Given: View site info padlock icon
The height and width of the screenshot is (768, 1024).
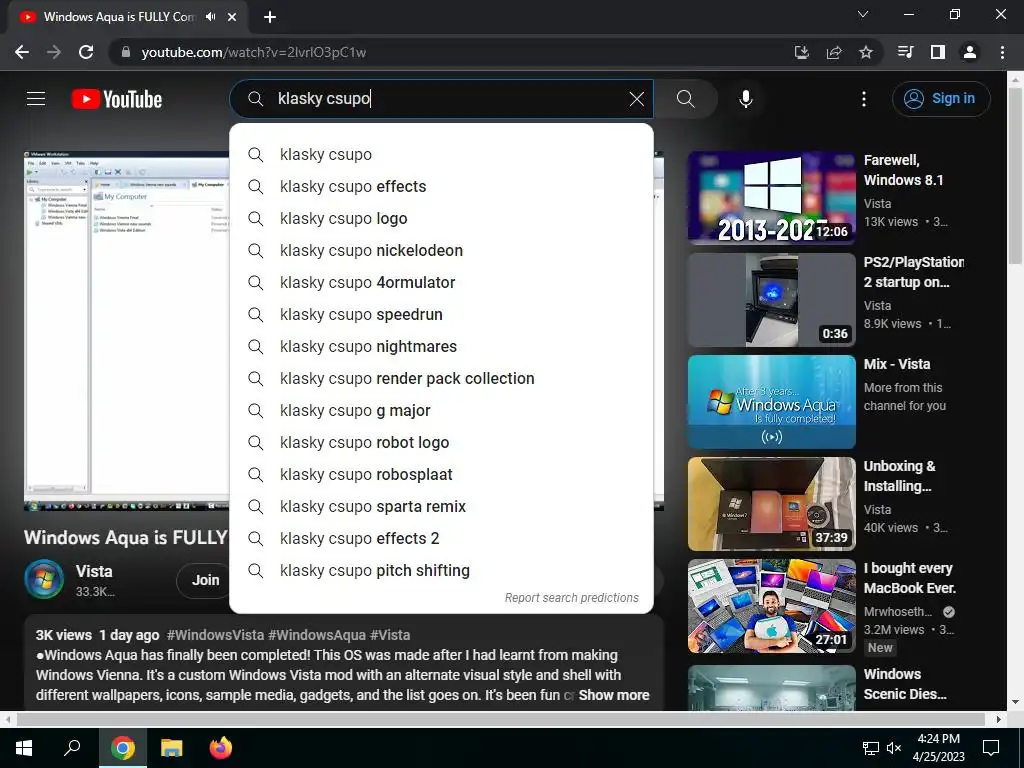Looking at the screenshot, I should pyautogui.click(x=125, y=52).
